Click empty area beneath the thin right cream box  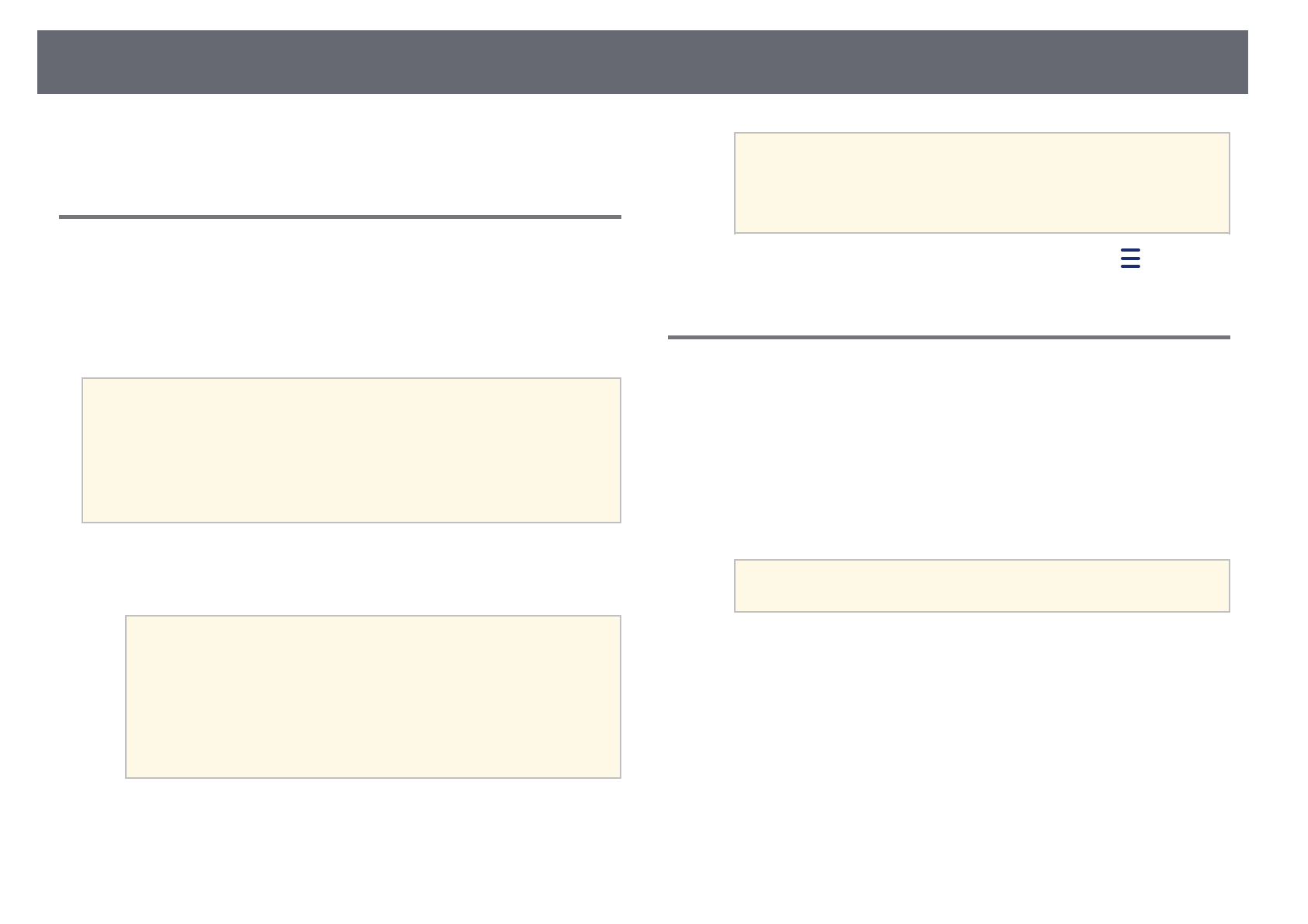[982, 738]
